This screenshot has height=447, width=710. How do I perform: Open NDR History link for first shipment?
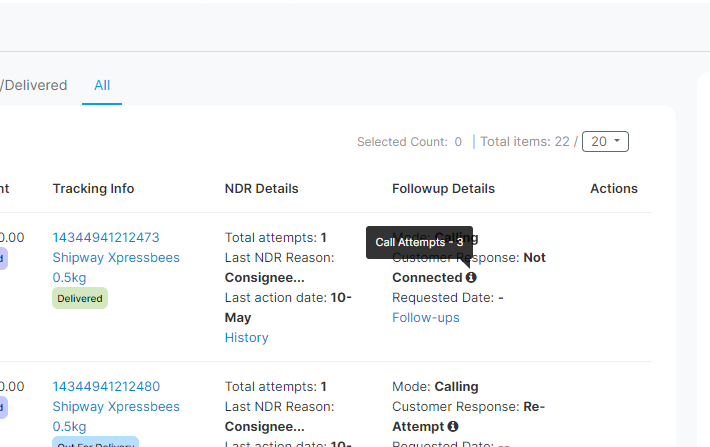pos(247,337)
